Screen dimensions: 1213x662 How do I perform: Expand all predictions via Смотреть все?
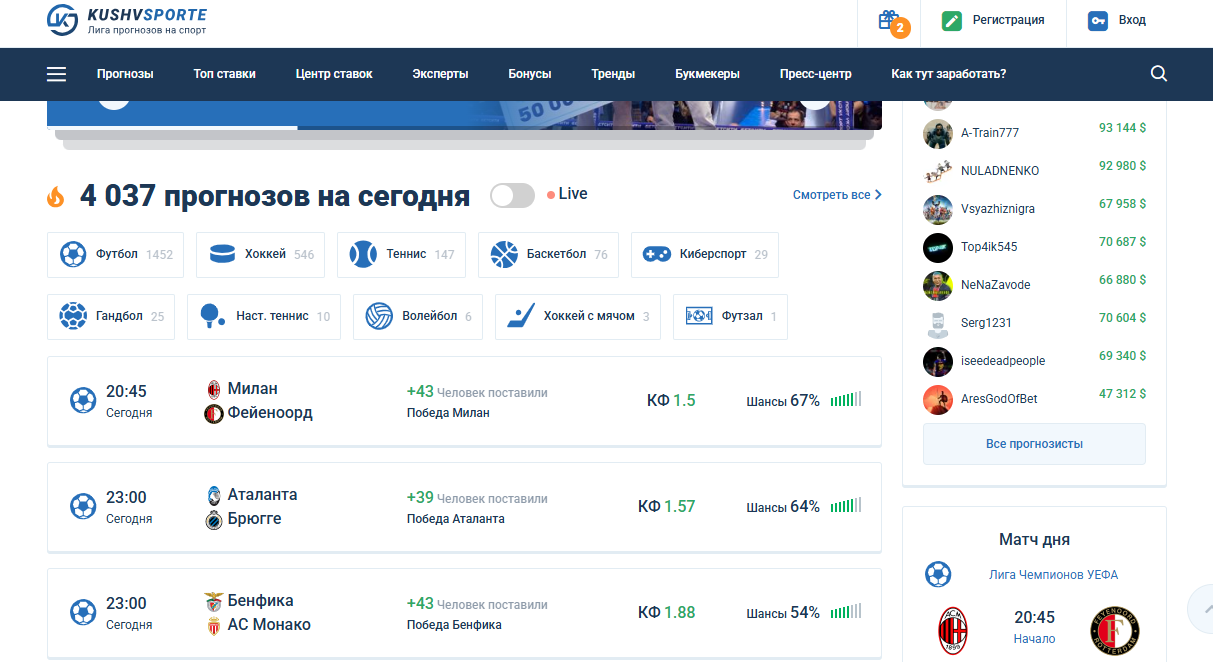pos(836,195)
